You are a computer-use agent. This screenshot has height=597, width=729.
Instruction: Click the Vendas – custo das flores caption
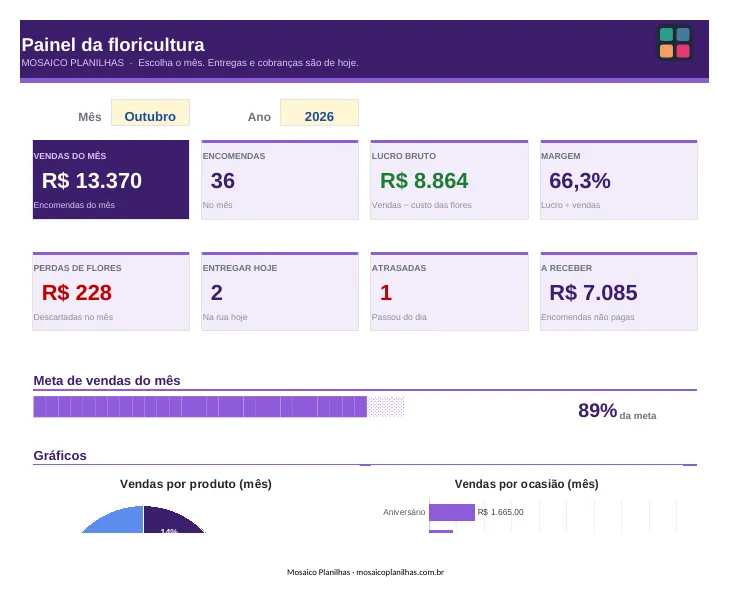pyautogui.click(x=421, y=205)
